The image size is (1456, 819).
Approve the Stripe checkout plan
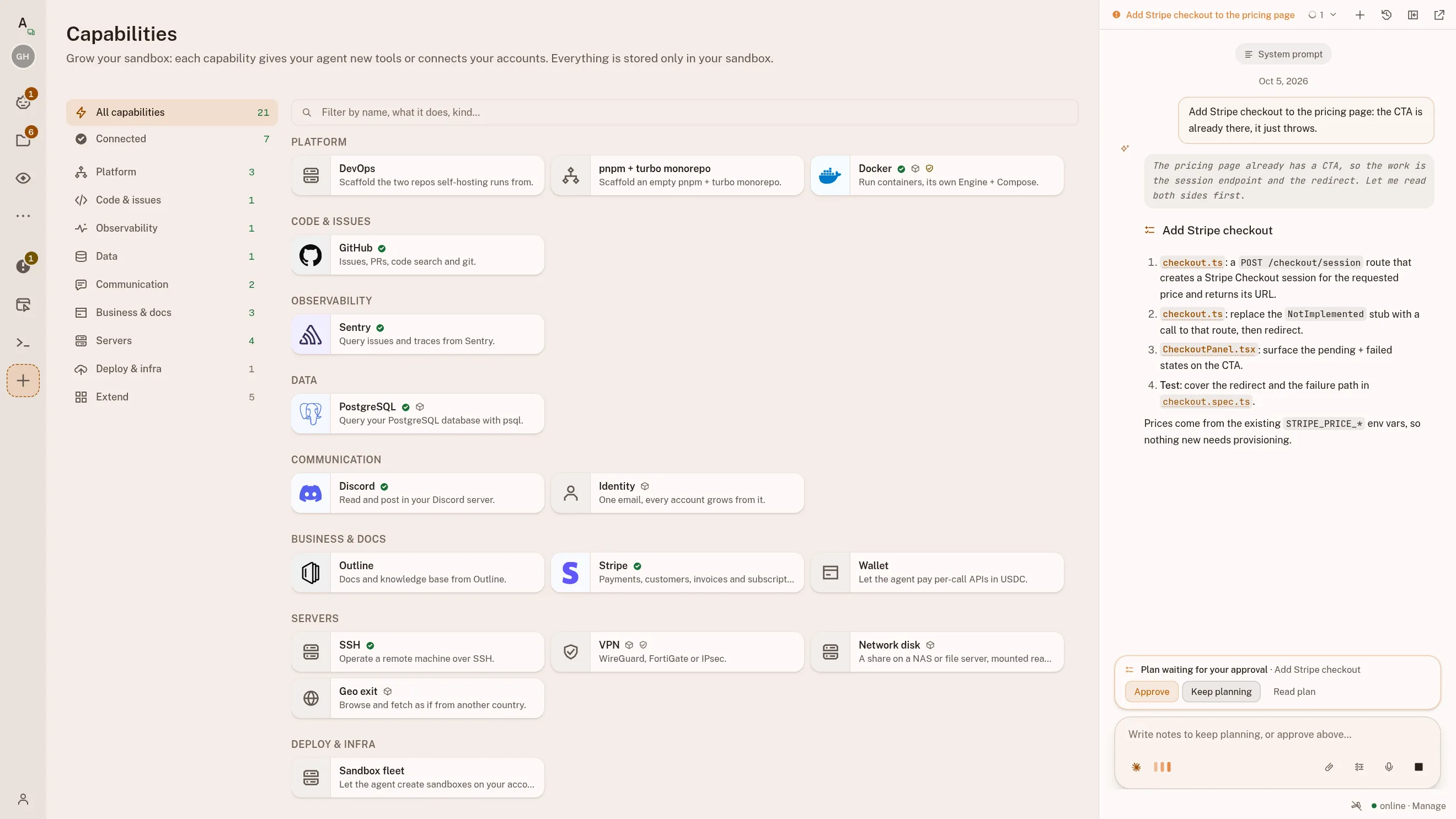tap(1152, 692)
